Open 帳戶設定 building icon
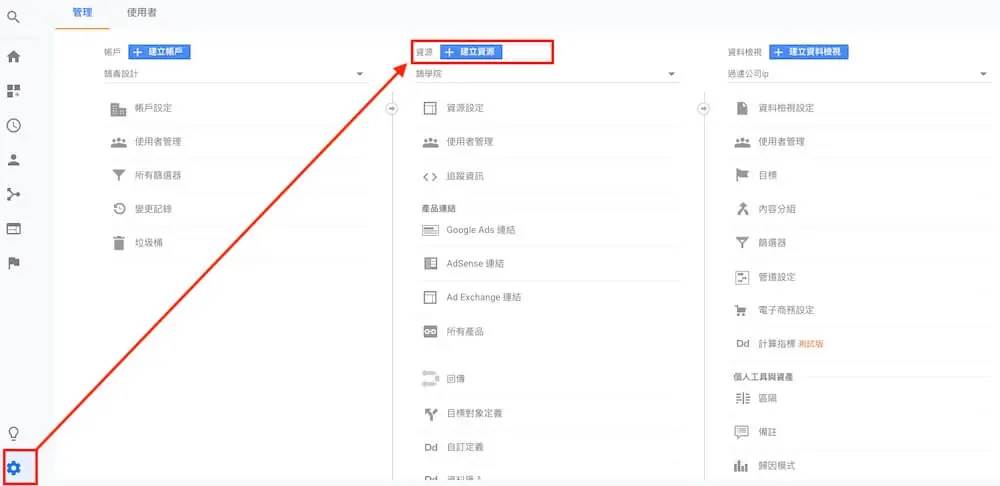The height and width of the screenshot is (486, 1000). [x=119, y=109]
